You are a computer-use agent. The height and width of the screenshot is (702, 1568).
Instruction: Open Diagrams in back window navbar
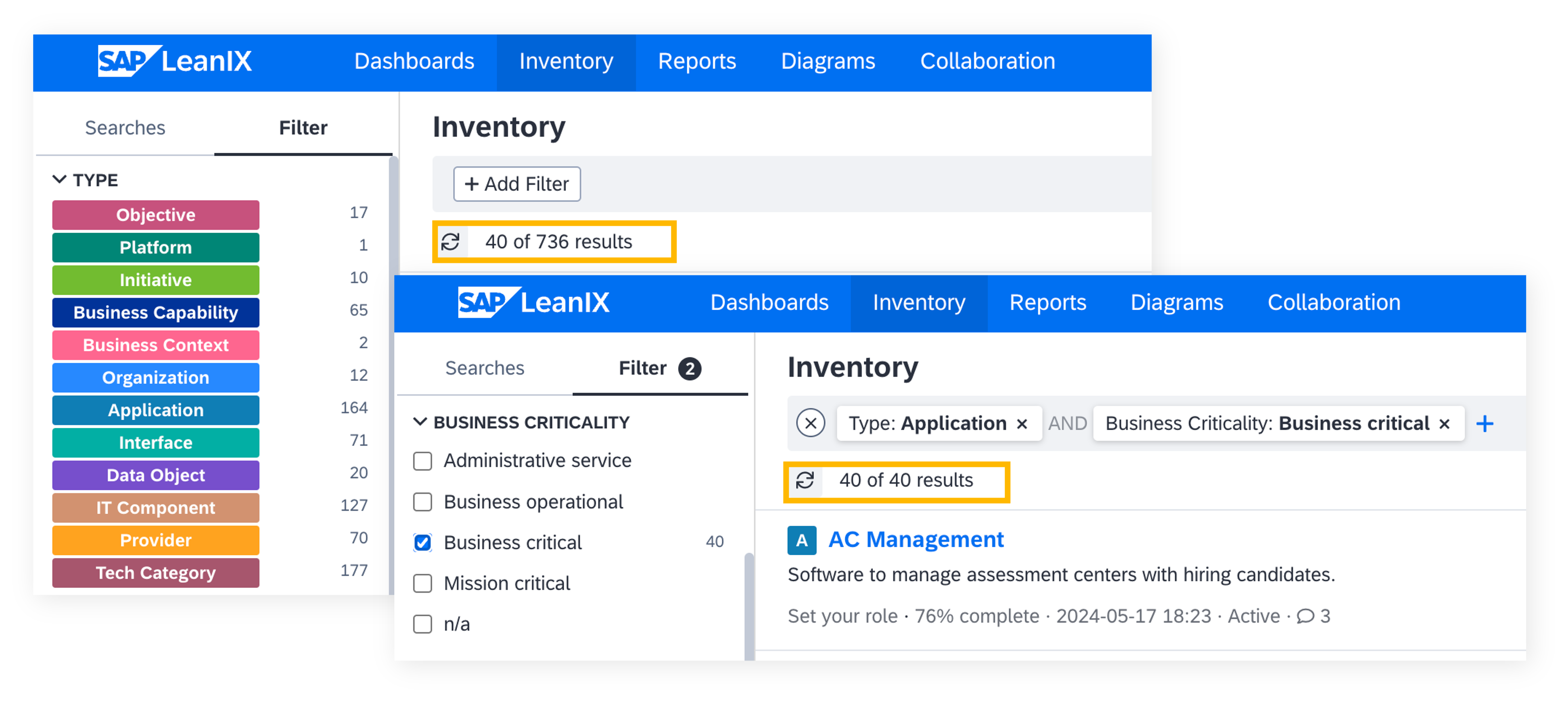pos(828,61)
